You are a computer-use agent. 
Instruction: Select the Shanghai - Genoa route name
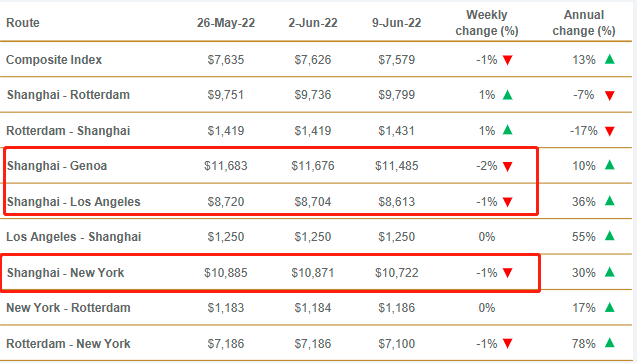pos(57,166)
